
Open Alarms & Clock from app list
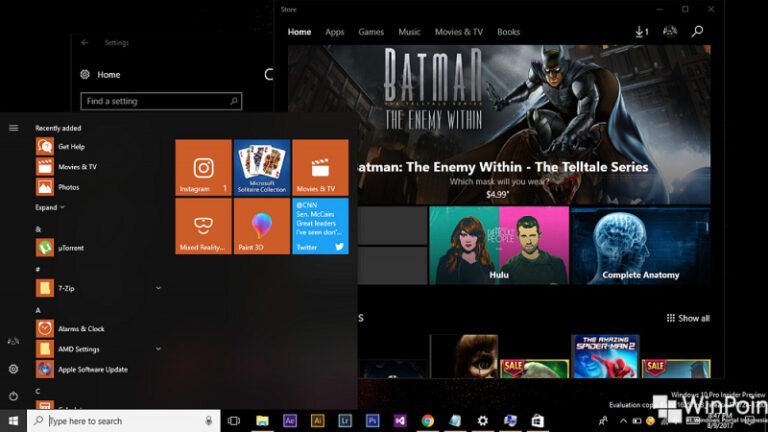(x=80, y=328)
